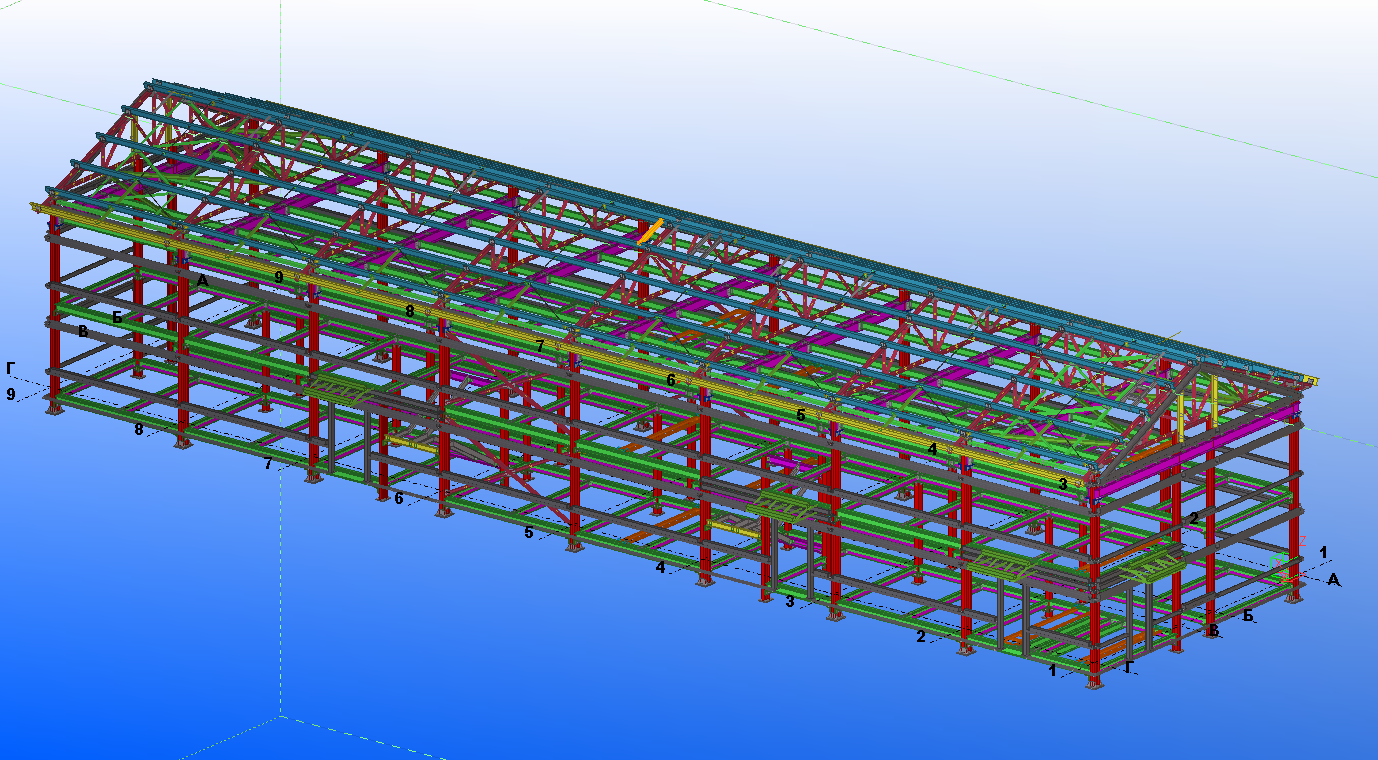Click grid label Г beside lower label 1
The height and width of the screenshot is (760, 1378).
1129,666
